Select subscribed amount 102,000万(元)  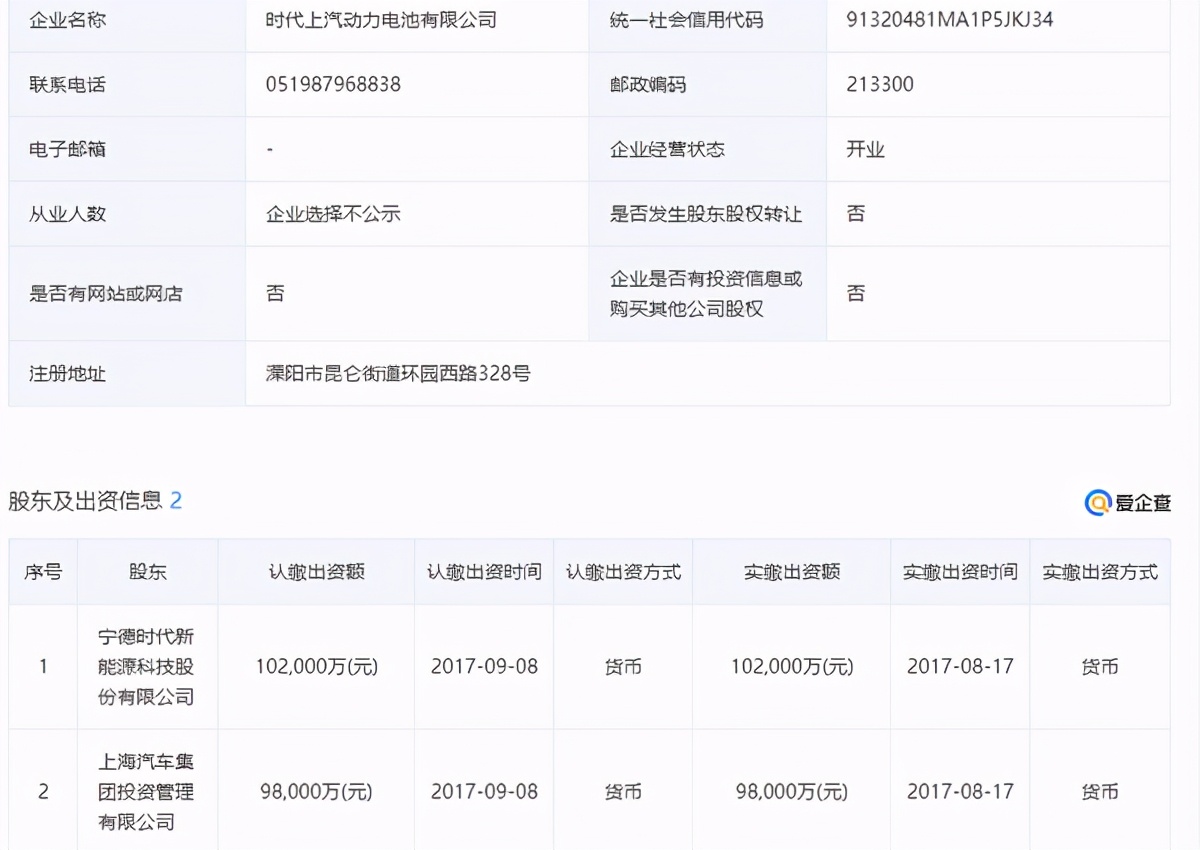(317, 667)
